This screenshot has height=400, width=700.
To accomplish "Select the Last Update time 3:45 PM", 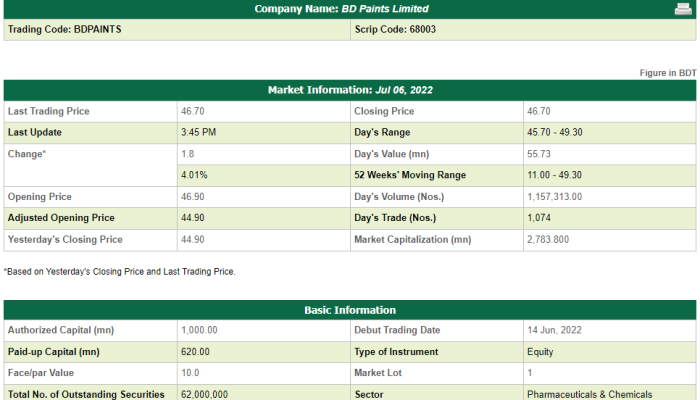I will tap(199, 133).
